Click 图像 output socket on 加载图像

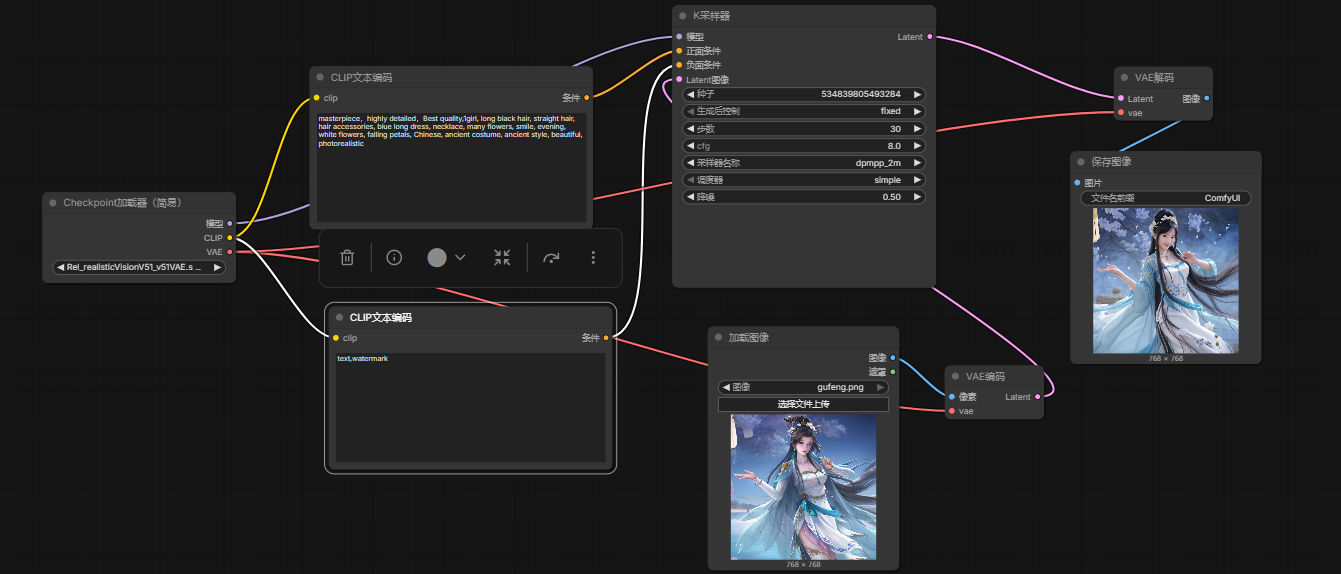893,357
